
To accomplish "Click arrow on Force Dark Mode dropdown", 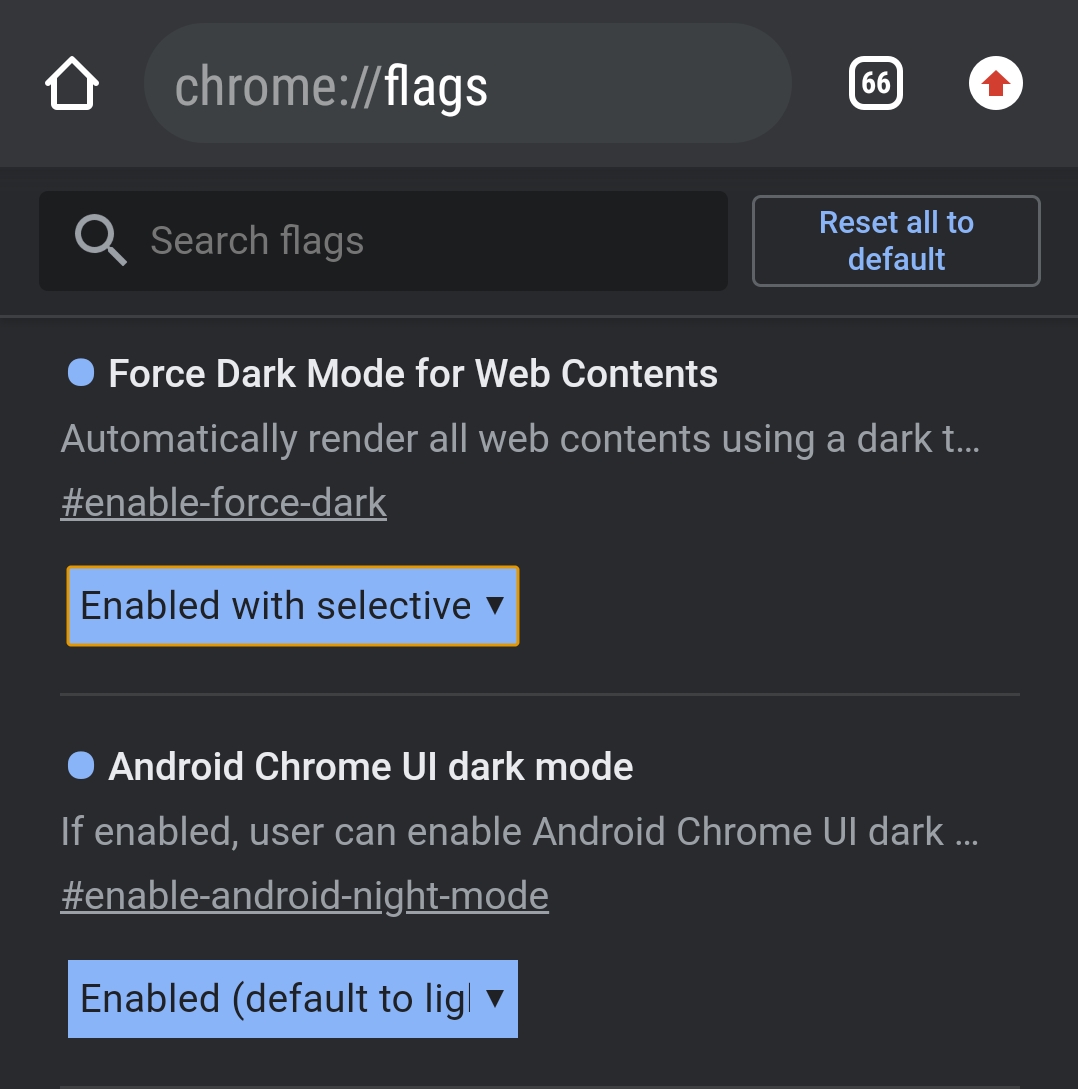I will coord(494,606).
